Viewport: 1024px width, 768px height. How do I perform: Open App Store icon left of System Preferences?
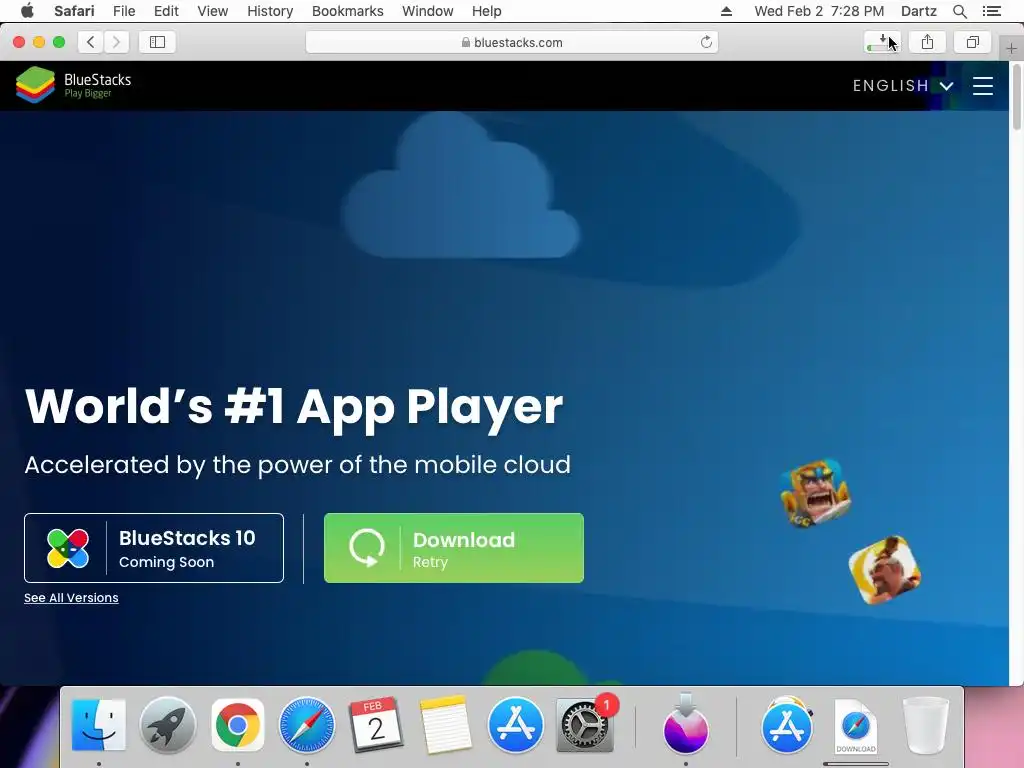click(x=515, y=725)
